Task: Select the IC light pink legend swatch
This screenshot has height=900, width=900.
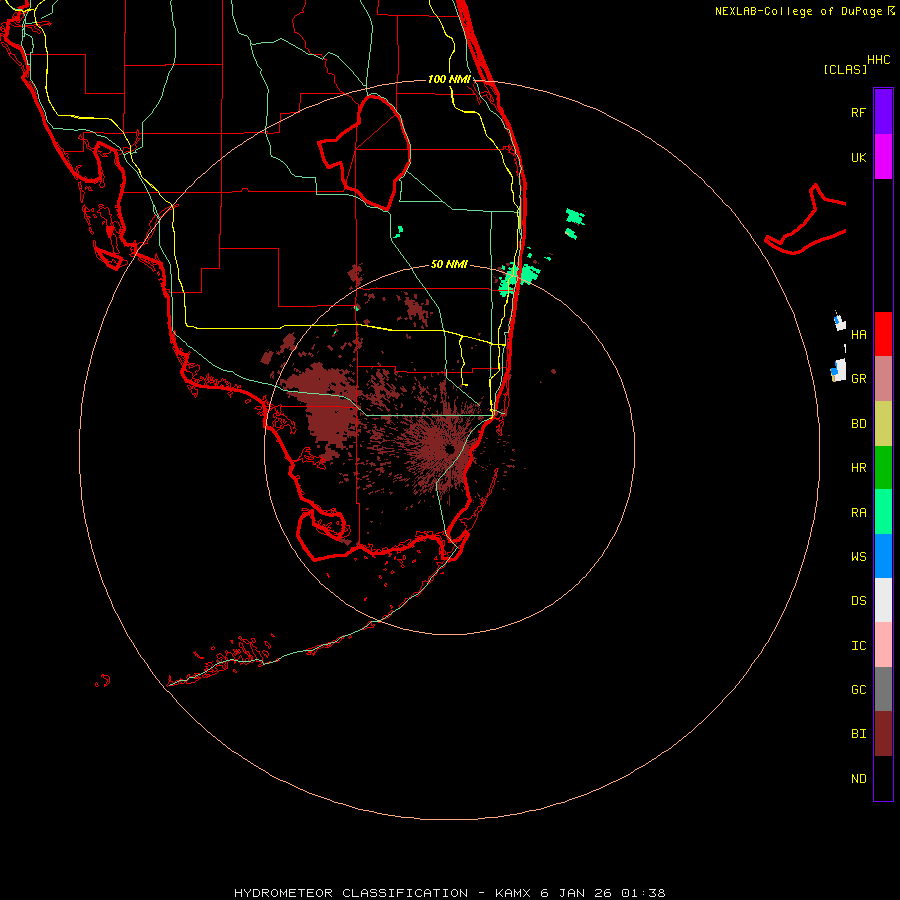Action: tap(883, 645)
